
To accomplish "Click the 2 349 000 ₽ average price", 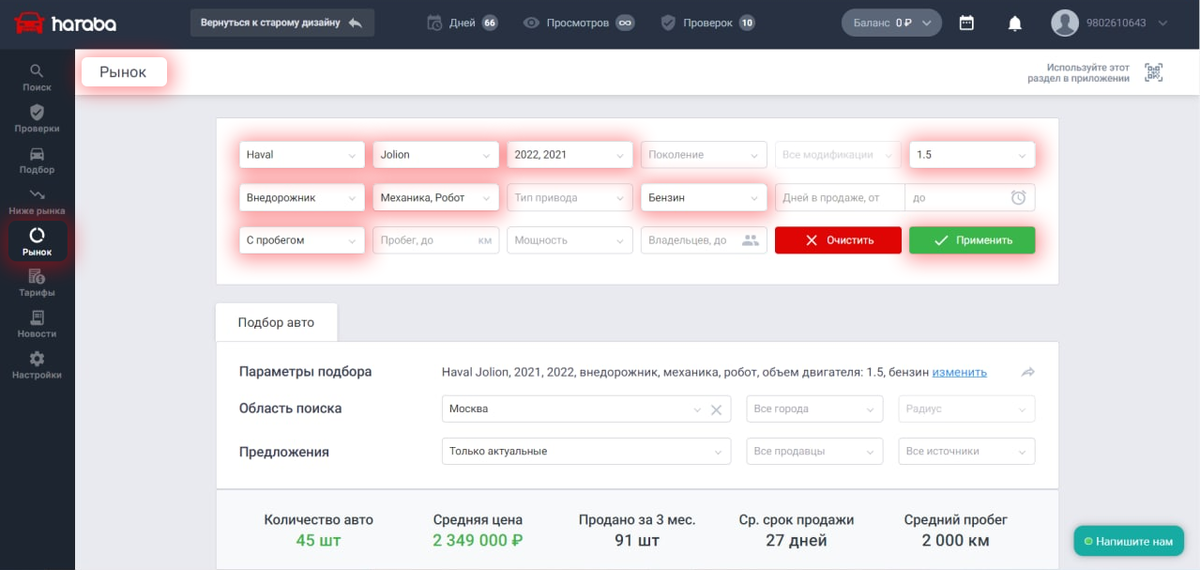I will click(x=477, y=541).
